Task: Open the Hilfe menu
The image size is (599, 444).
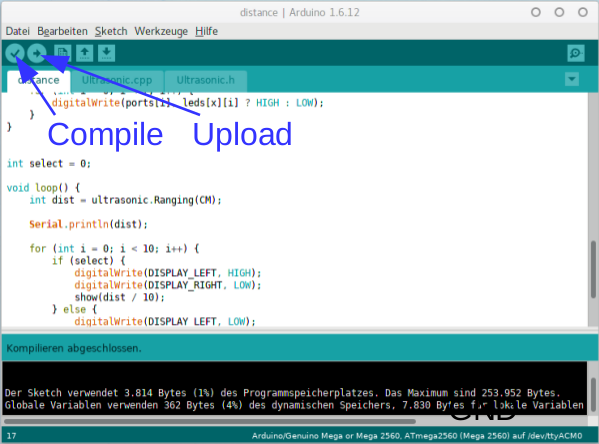Action: (x=206, y=31)
